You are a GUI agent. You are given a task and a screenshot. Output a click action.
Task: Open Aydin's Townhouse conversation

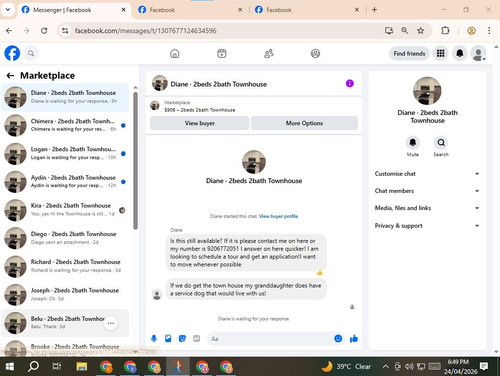coord(65,182)
